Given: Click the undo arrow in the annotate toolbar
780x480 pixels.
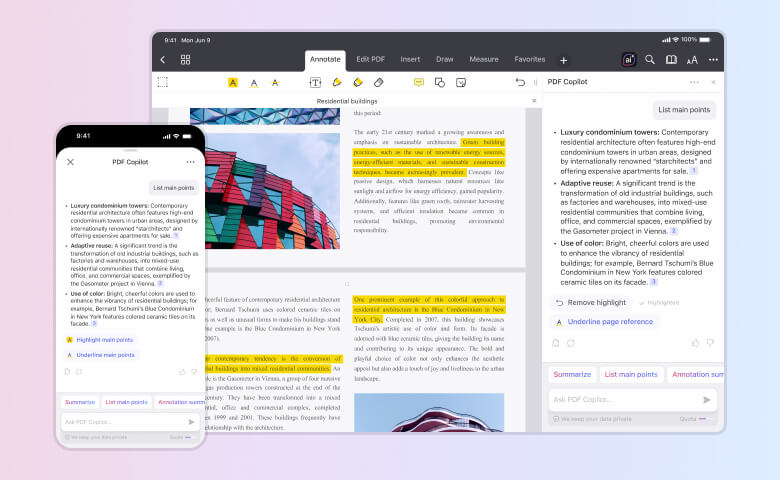Looking at the screenshot, I should point(519,83).
